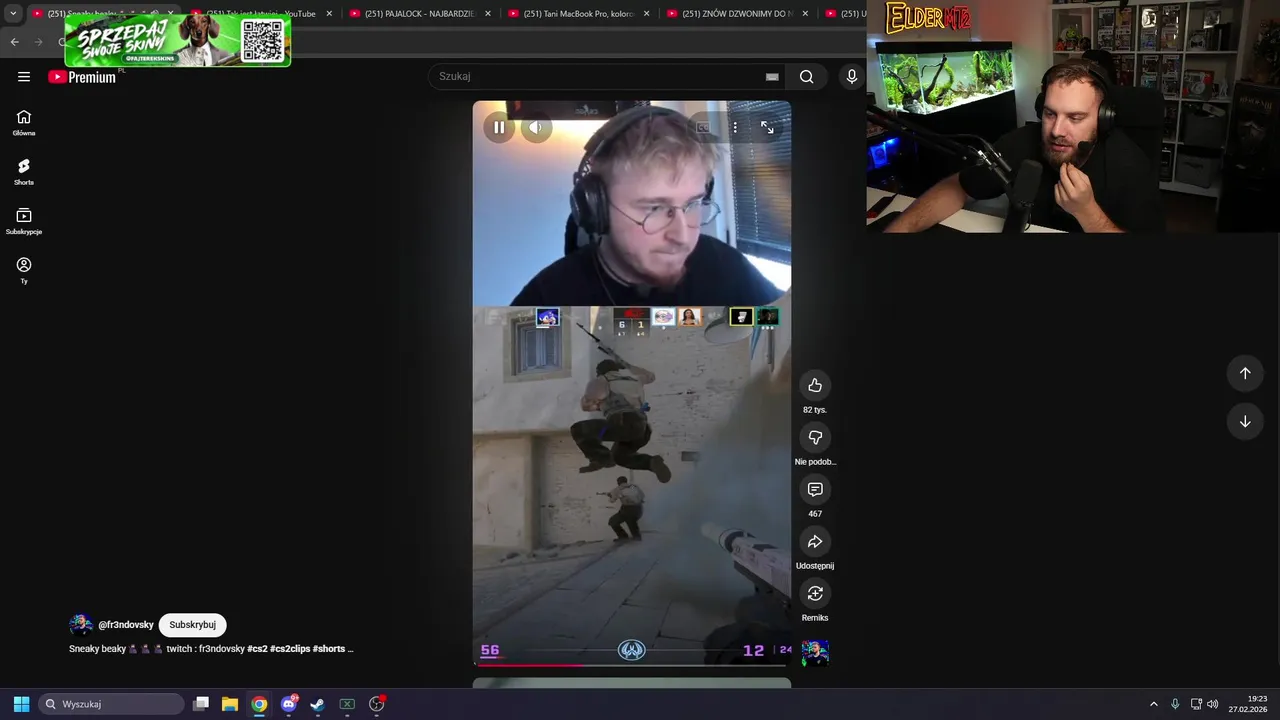
Task: Open Shorts in the sidebar
Action: (24, 172)
